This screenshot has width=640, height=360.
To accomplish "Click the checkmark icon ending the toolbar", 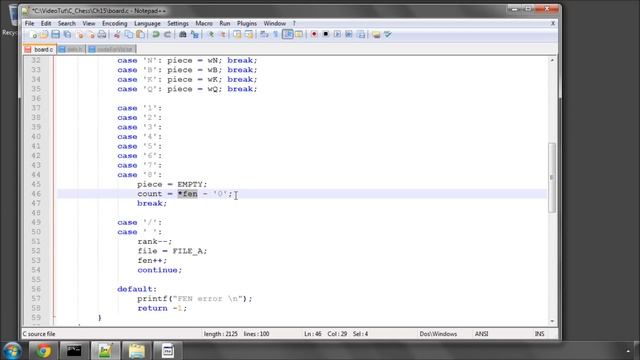I will point(387,35).
